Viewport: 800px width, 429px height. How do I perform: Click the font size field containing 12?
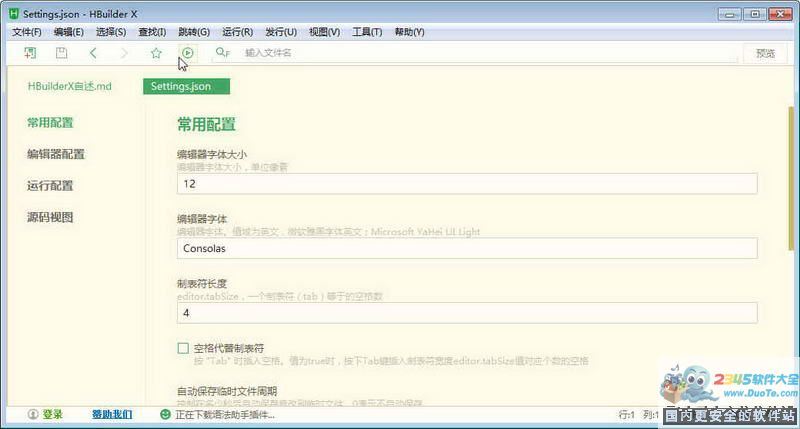(x=467, y=184)
